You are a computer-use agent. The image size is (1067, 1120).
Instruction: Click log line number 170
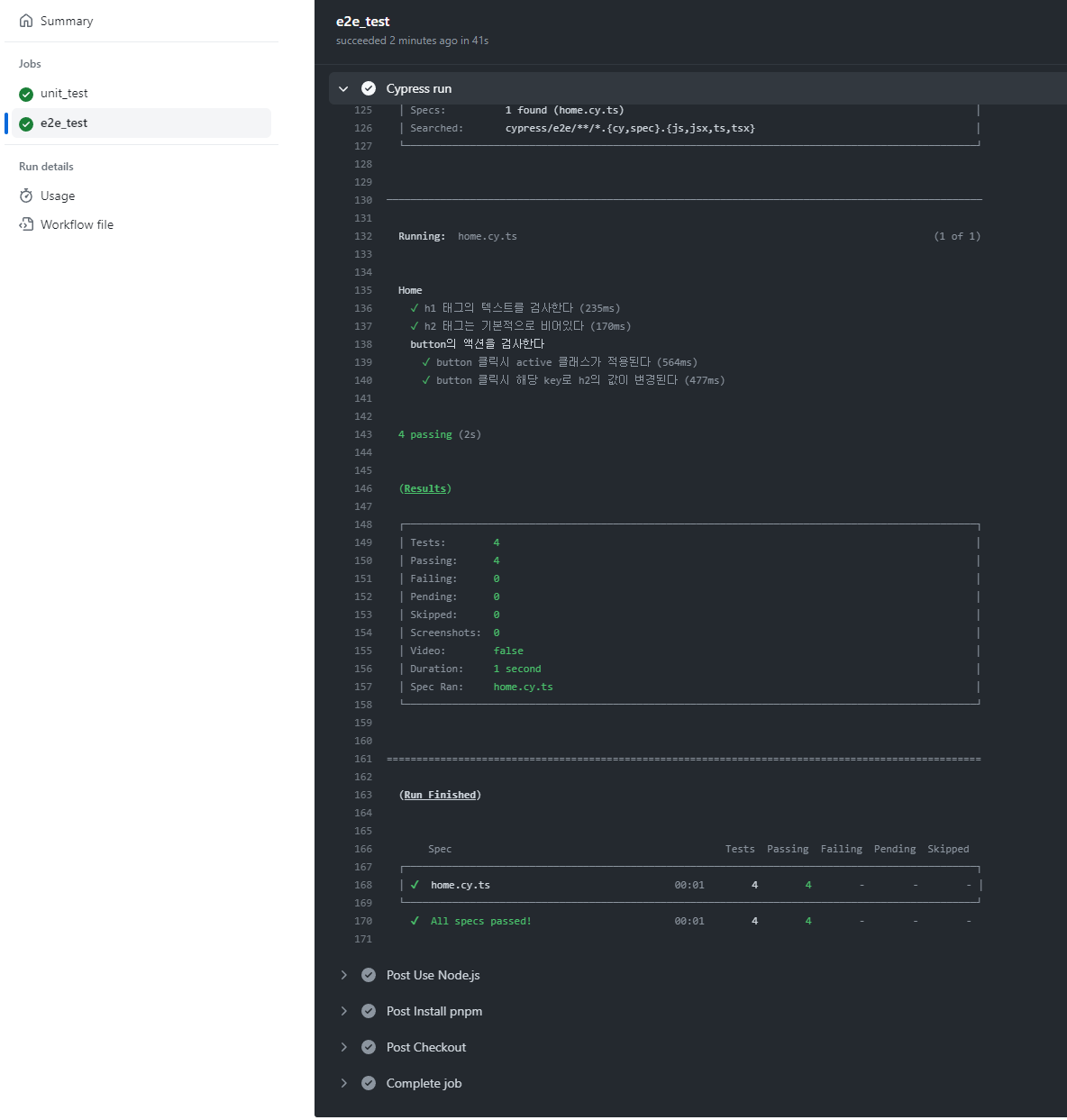363,921
